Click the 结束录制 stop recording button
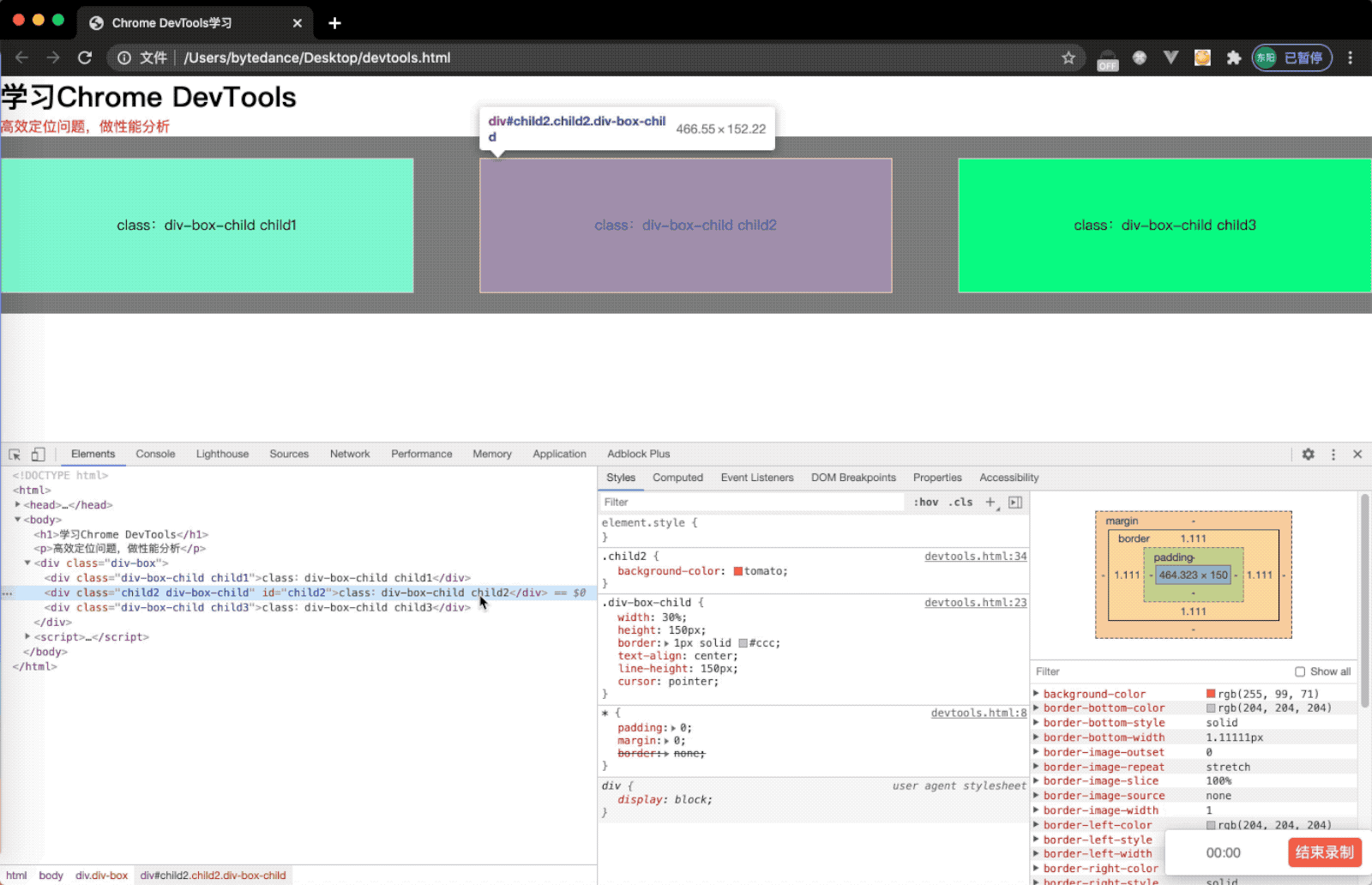The width and height of the screenshot is (1372, 885). [x=1325, y=852]
